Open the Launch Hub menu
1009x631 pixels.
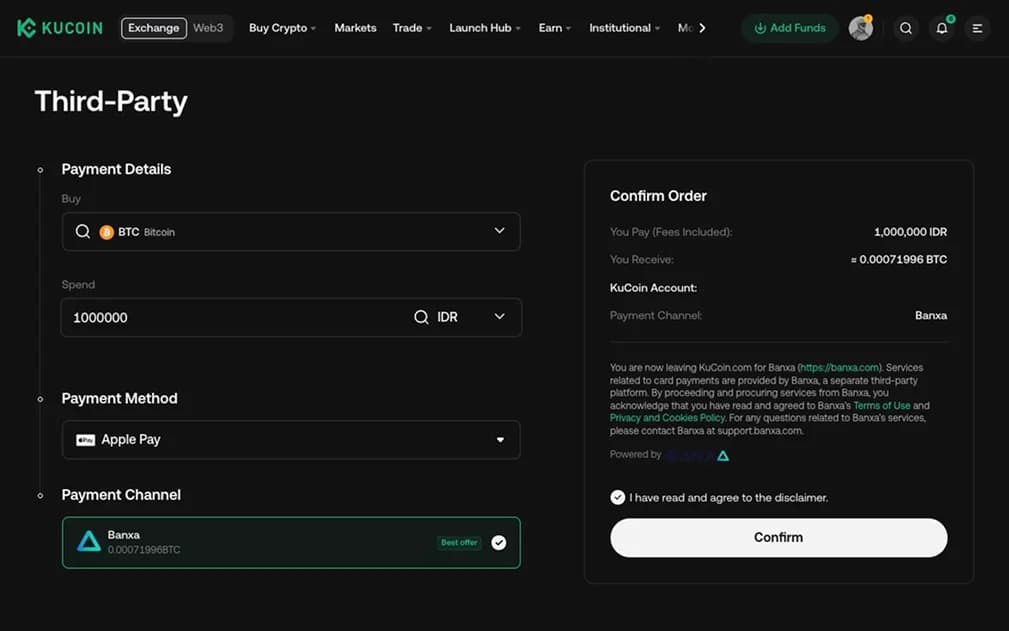(x=485, y=28)
